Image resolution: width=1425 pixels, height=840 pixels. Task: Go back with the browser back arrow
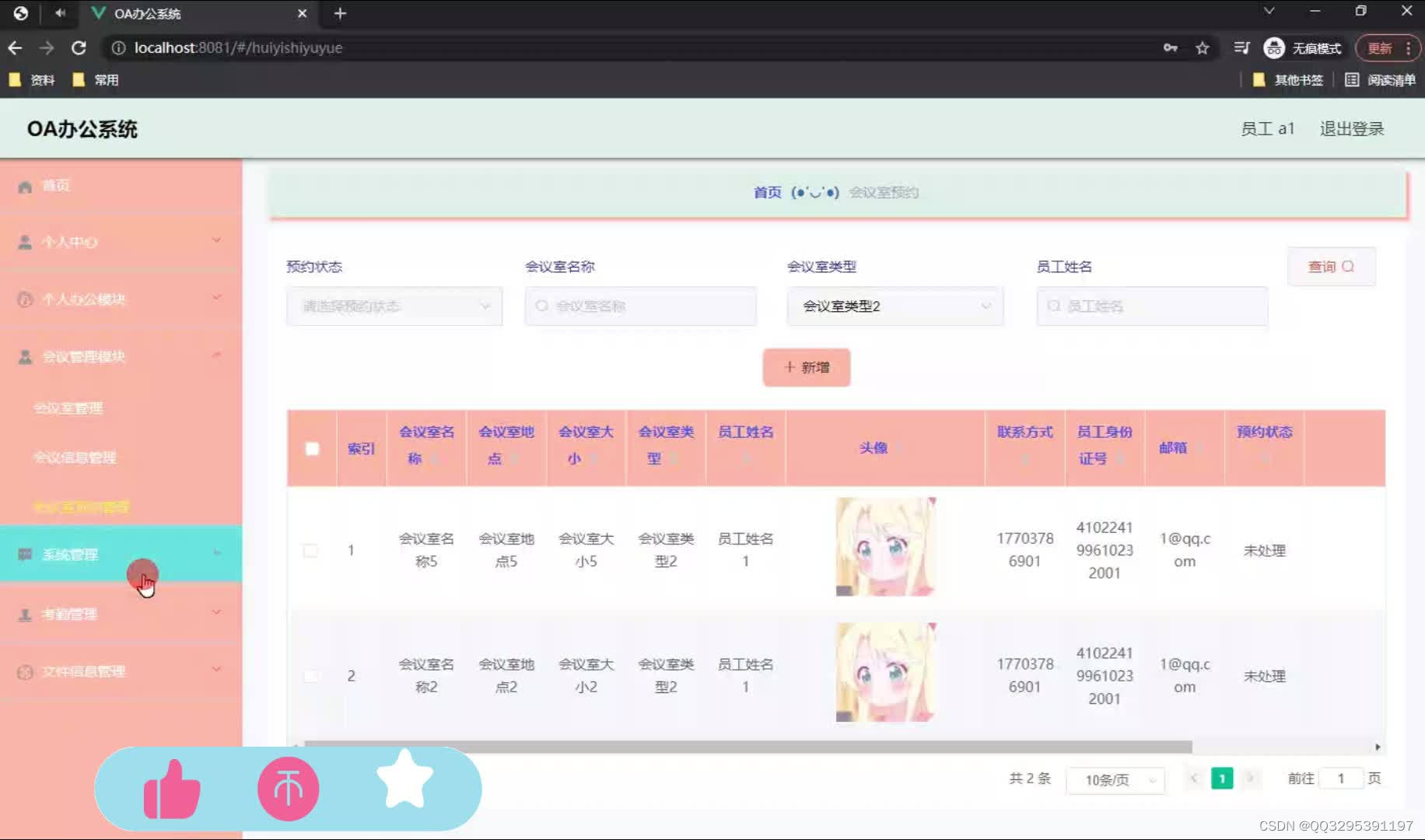[x=15, y=47]
